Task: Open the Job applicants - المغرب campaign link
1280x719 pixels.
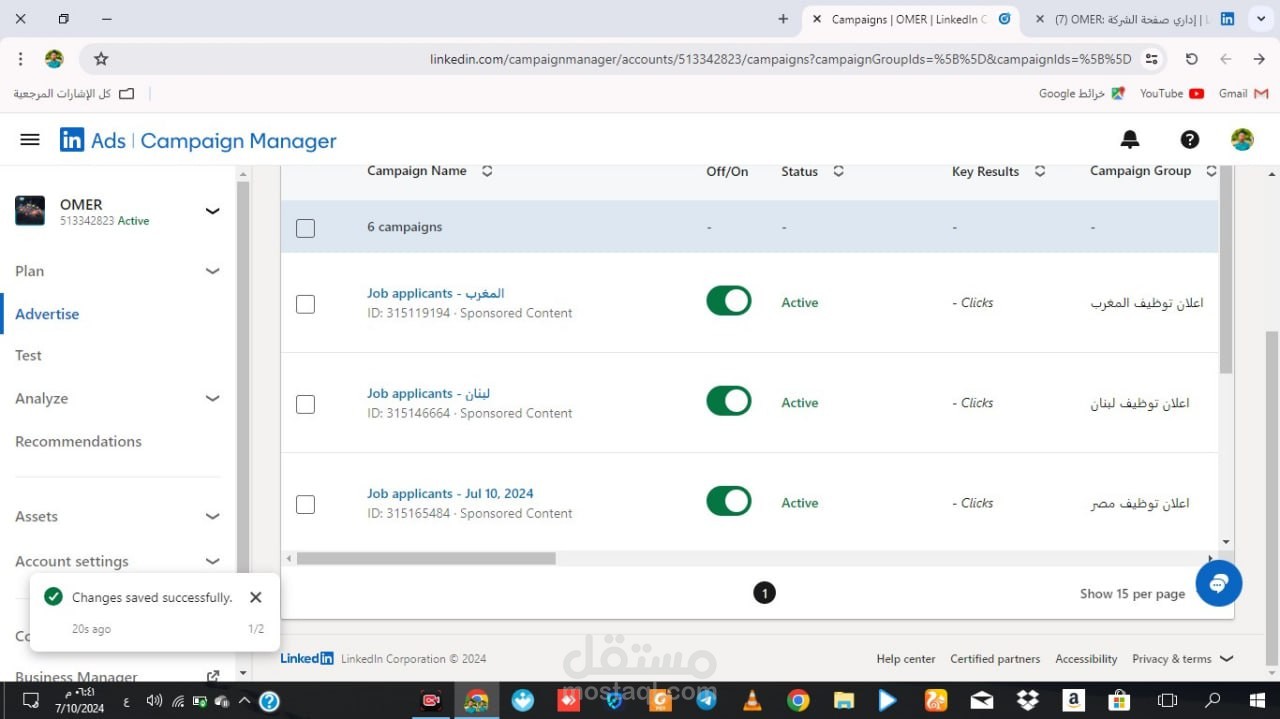Action: (x=435, y=293)
